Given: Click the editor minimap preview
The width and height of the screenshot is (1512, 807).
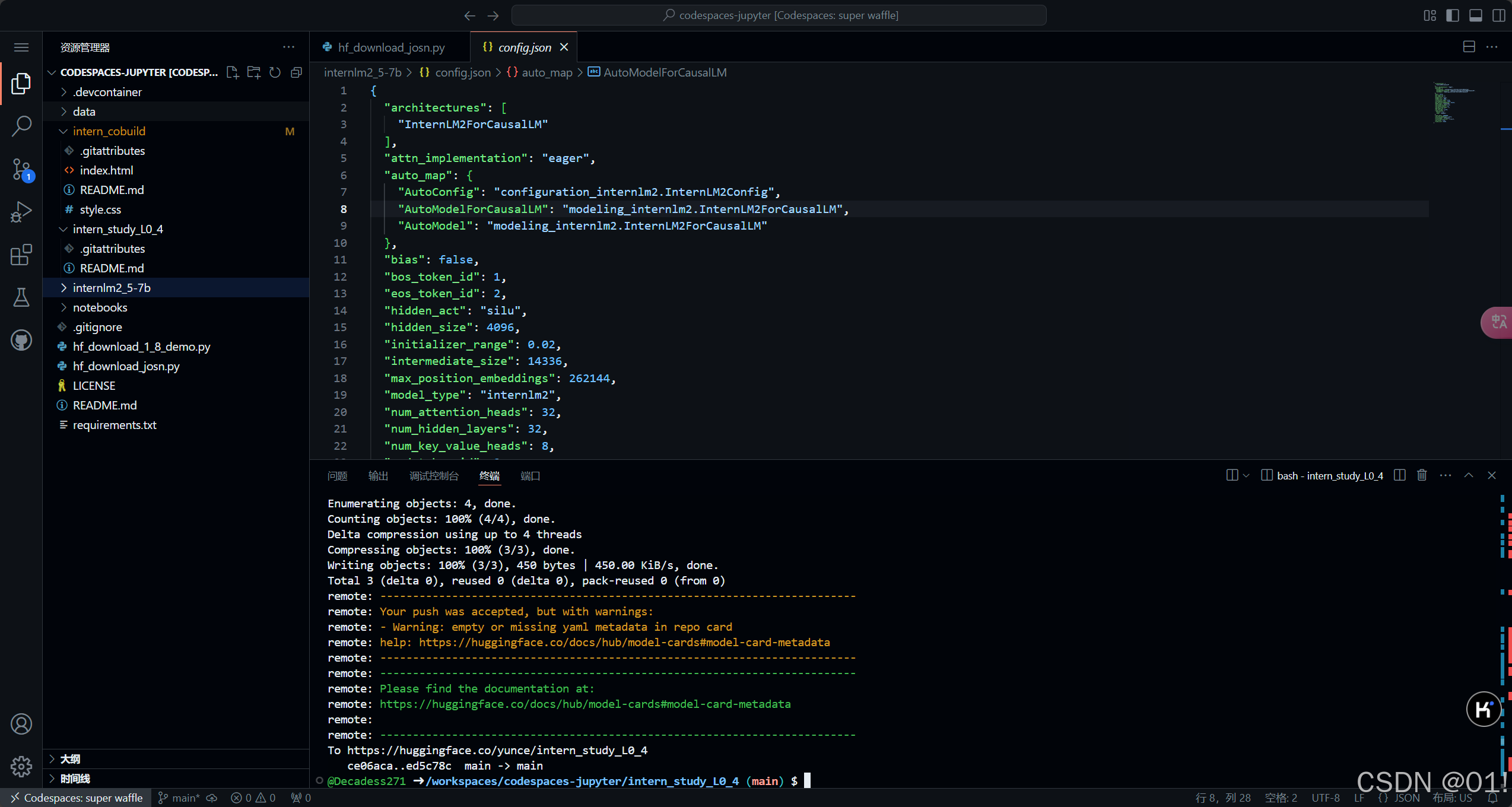Looking at the screenshot, I should click(x=1450, y=102).
